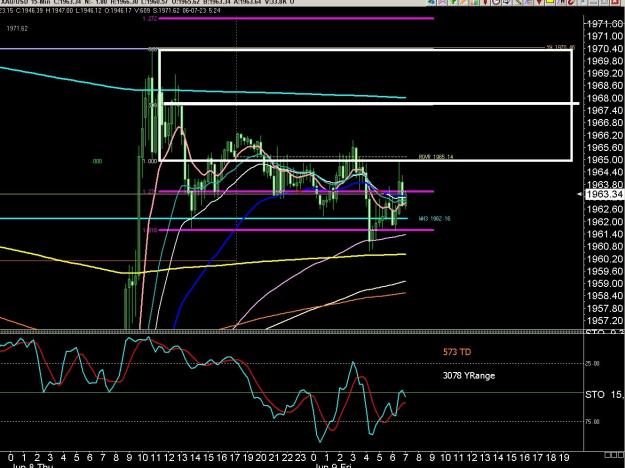The height and width of the screenshot is (468, 625).
Task: Click the 1971.62 label at the chart's upper left
Action: 17,29
